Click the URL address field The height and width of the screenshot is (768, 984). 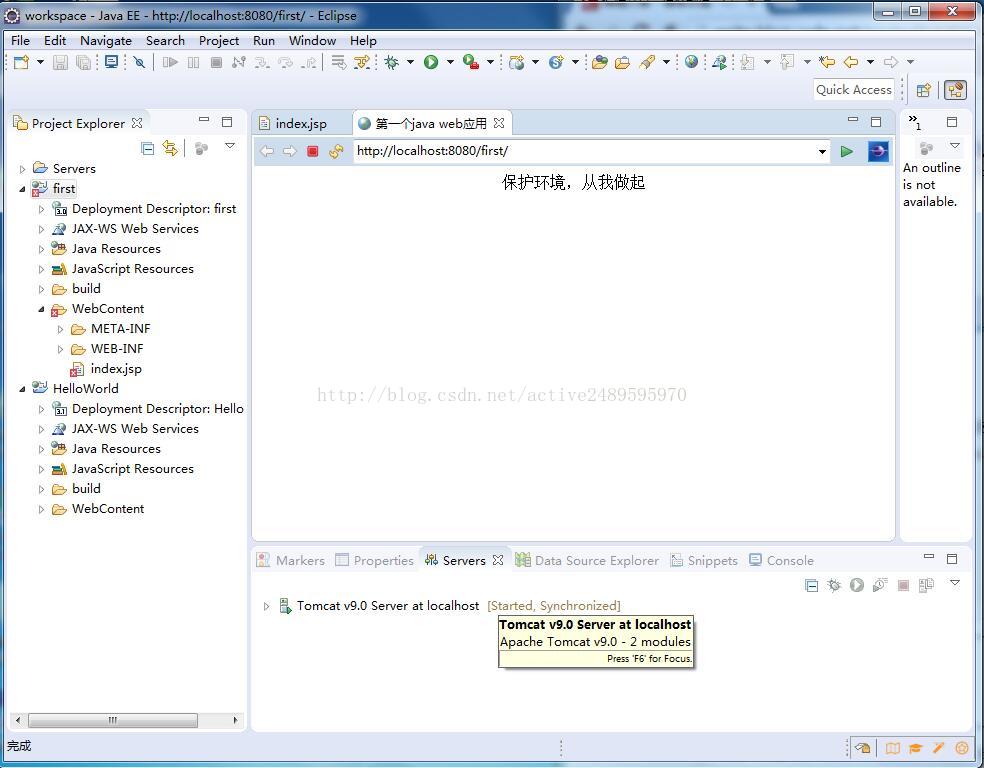point(586,151)
